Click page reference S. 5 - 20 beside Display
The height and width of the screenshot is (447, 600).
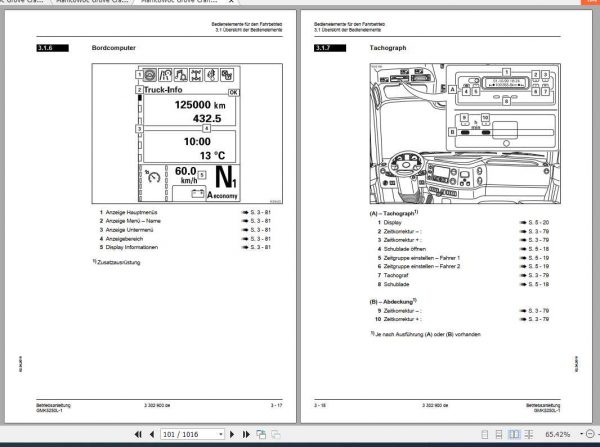point(539,222)
